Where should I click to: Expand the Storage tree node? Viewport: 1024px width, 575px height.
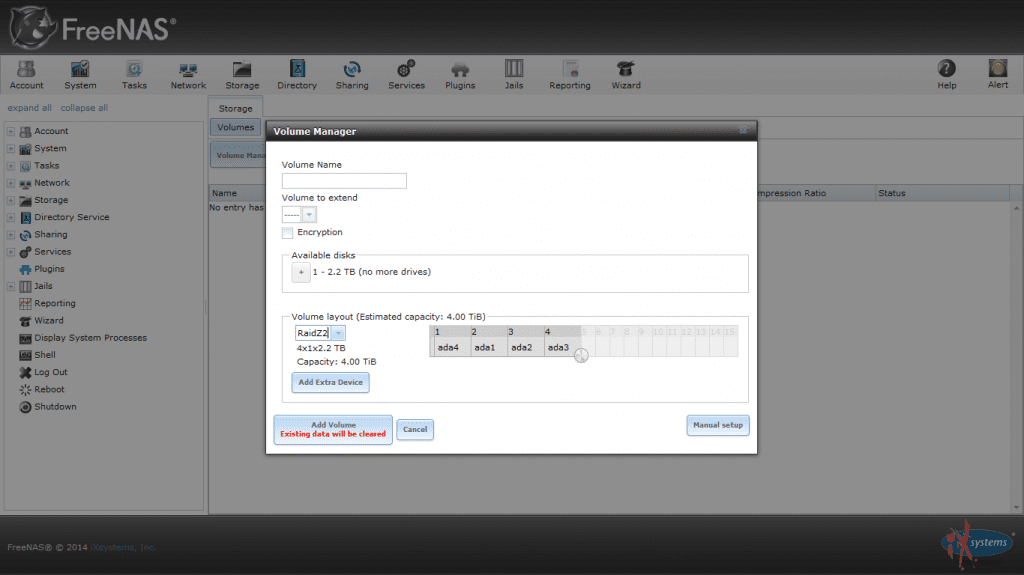coord(10,200)
